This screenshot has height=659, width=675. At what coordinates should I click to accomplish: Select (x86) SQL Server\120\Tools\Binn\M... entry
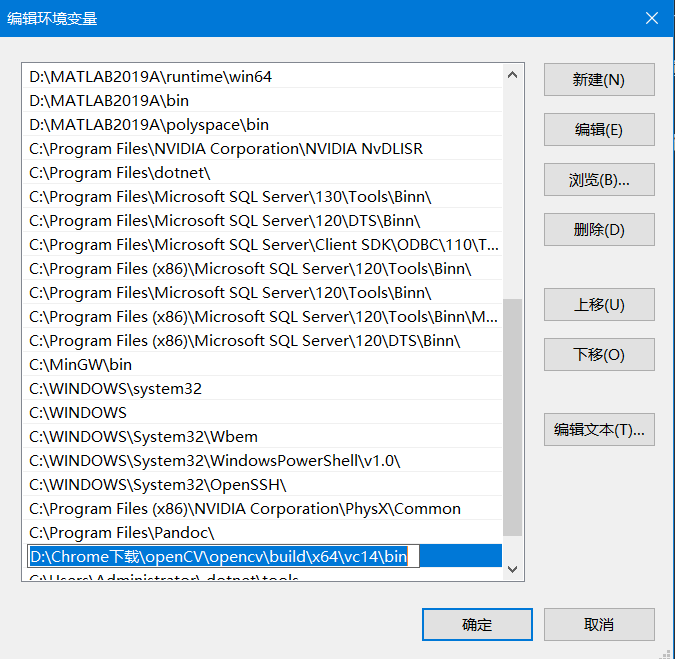click(x=262, y=317)
